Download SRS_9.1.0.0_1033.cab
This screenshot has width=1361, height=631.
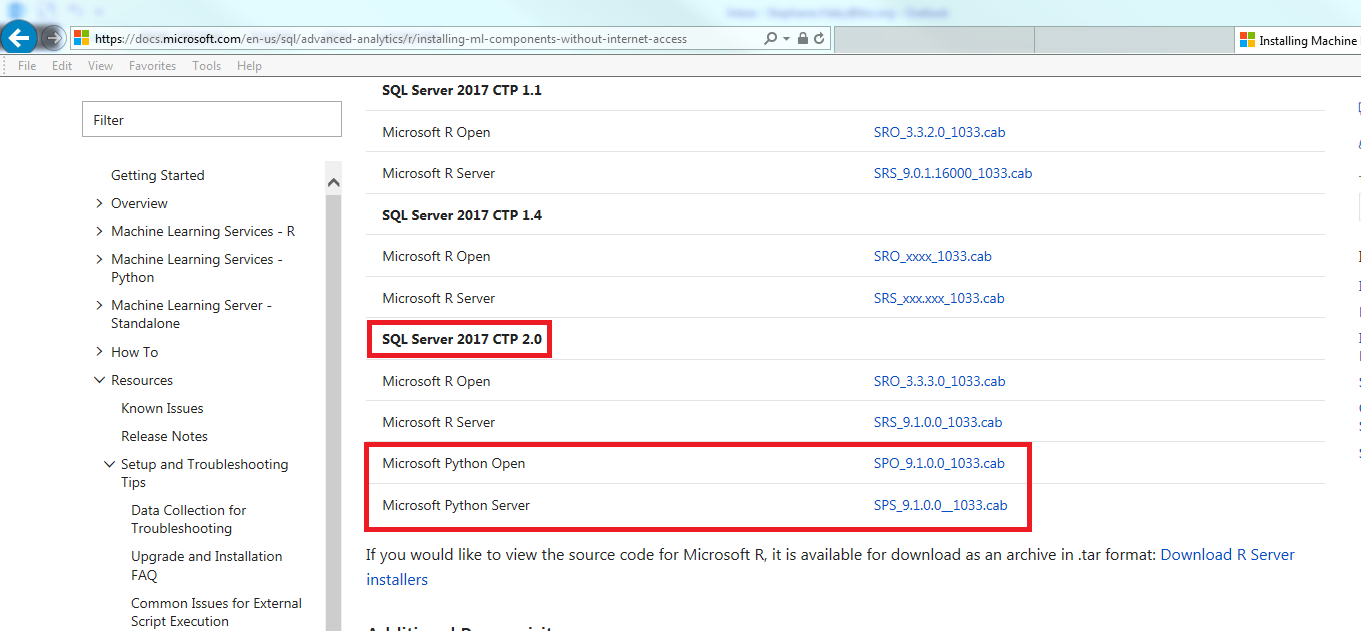pos(937,422)
